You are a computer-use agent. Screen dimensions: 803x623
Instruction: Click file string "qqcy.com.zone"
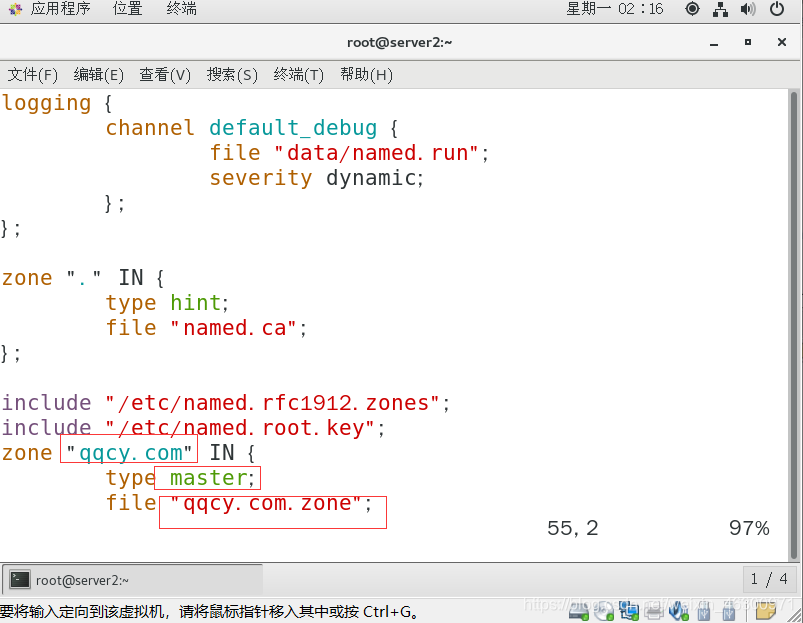267,504
